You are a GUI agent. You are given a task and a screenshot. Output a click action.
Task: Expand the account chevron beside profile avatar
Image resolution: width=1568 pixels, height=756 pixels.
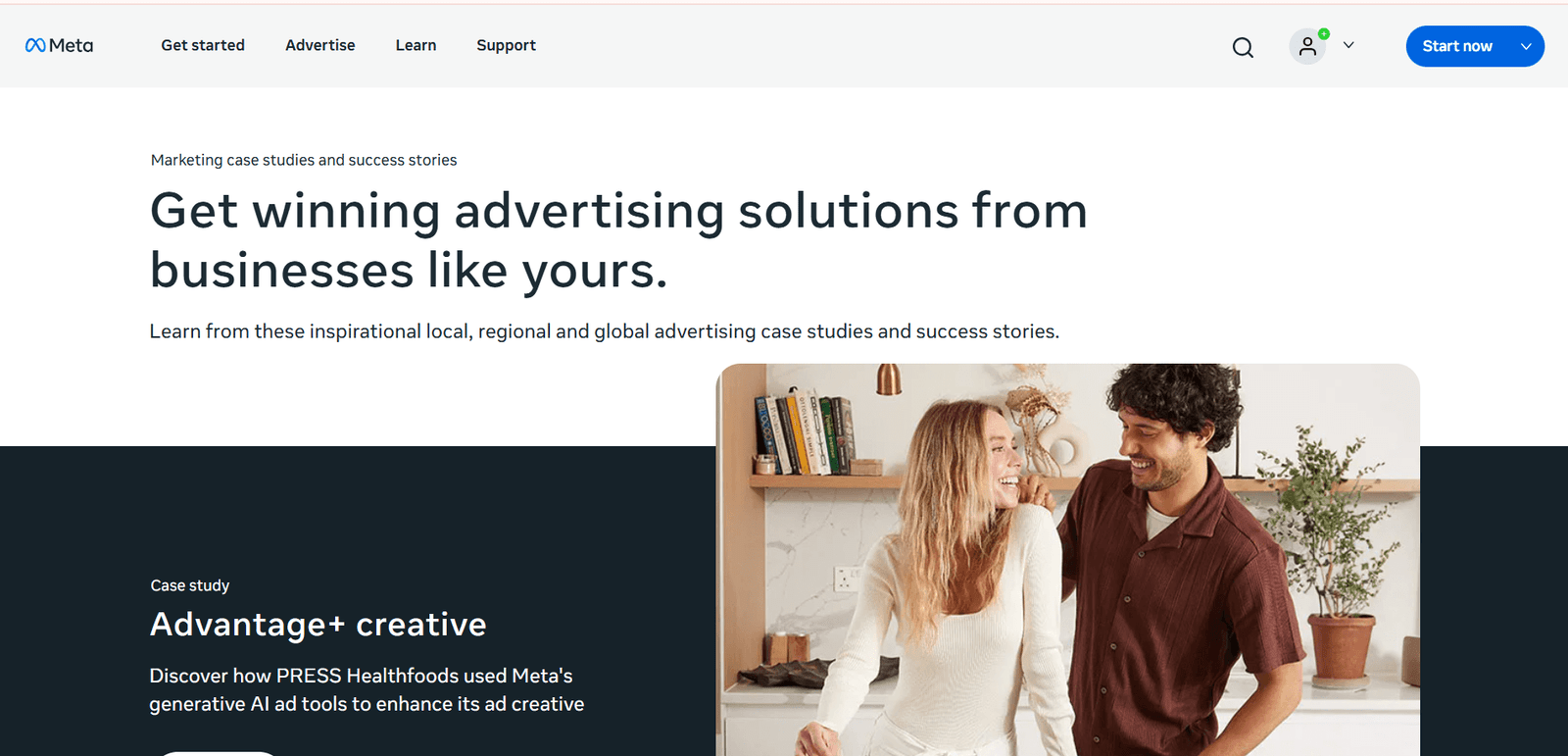coord(1348,45)
